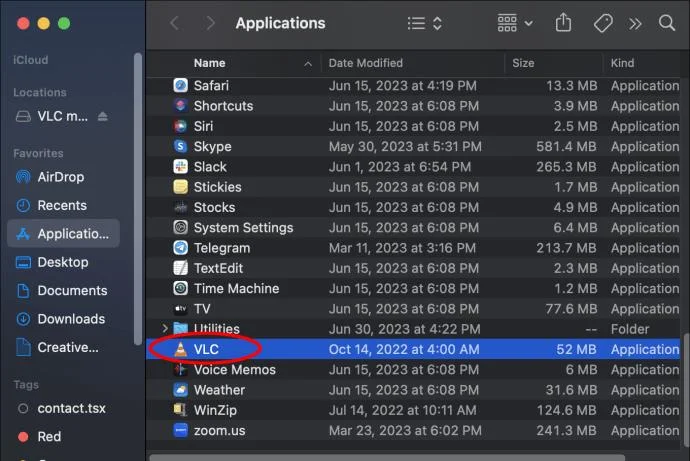Select the Skype app icon

tap(180, 146)
